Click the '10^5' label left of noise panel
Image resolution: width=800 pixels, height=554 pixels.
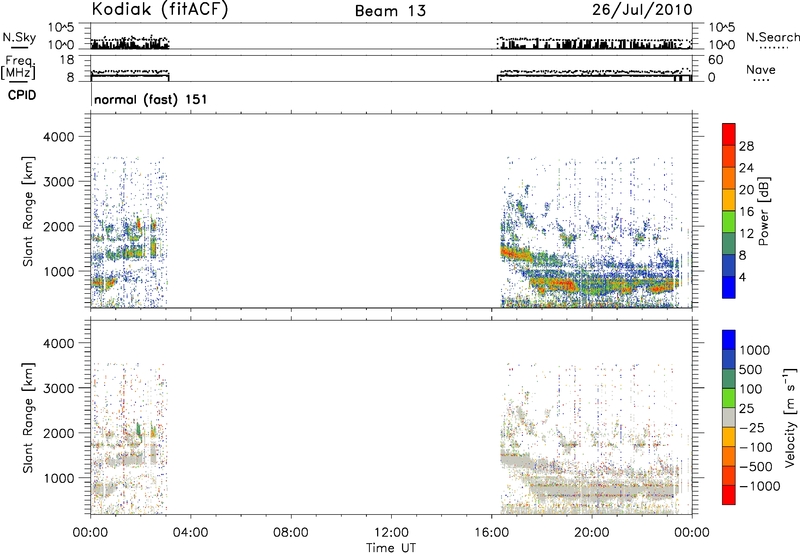[61, 27]
